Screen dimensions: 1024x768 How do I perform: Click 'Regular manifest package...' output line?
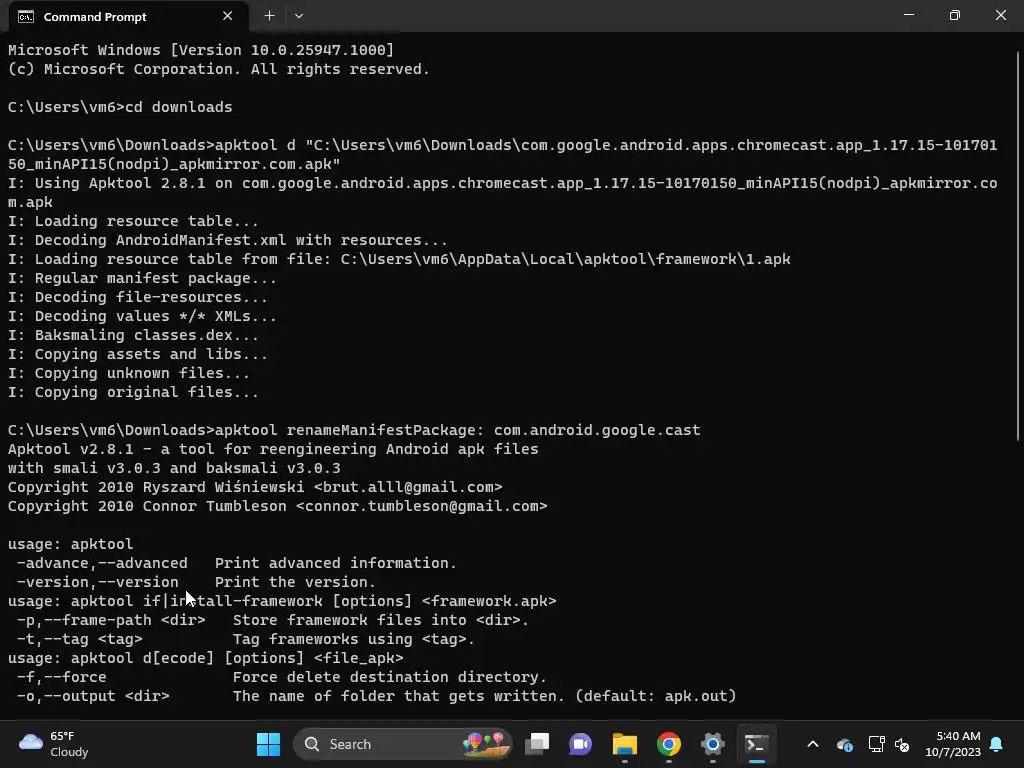[x=142, y=278]
